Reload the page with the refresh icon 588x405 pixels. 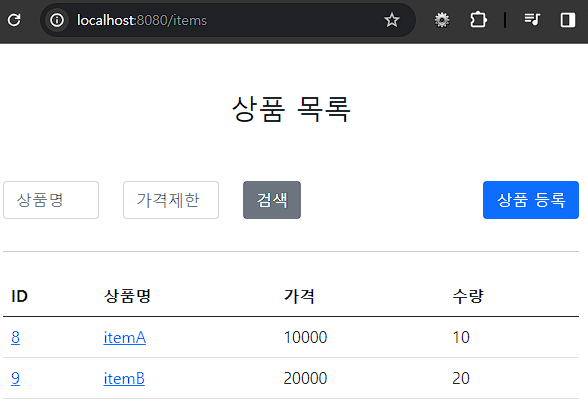[x=14, y=20]
